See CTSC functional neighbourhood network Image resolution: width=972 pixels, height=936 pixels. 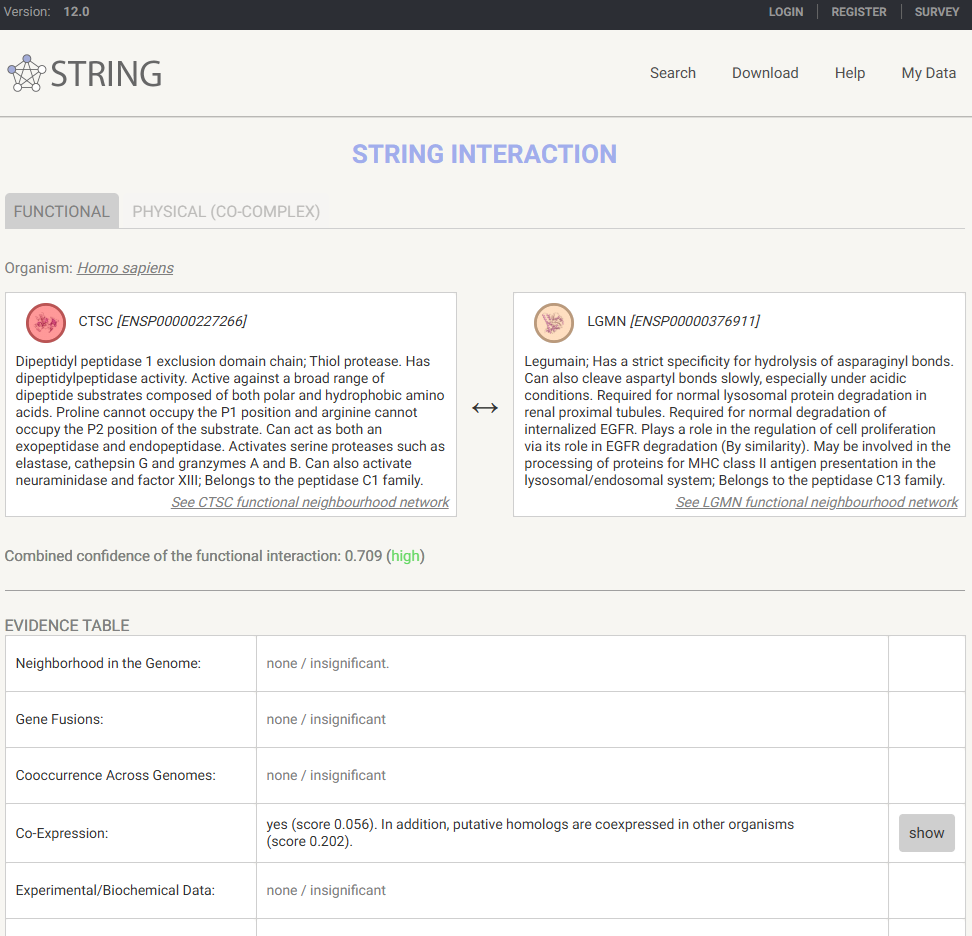tap(310, 502)
